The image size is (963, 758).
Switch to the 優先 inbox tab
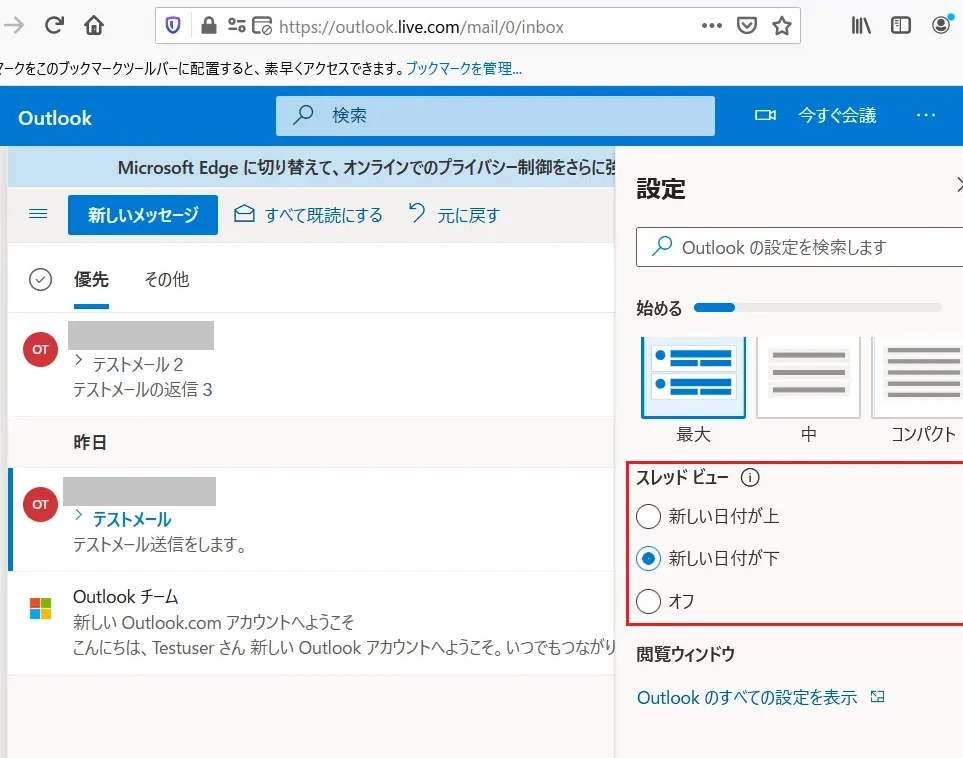pyautogui.click(x=91, y=280)
